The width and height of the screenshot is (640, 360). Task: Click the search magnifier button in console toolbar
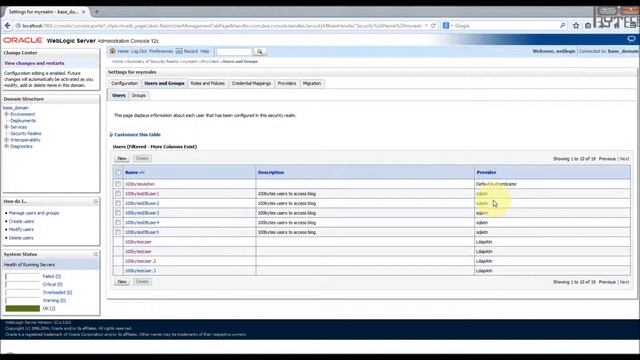point(260,51)
